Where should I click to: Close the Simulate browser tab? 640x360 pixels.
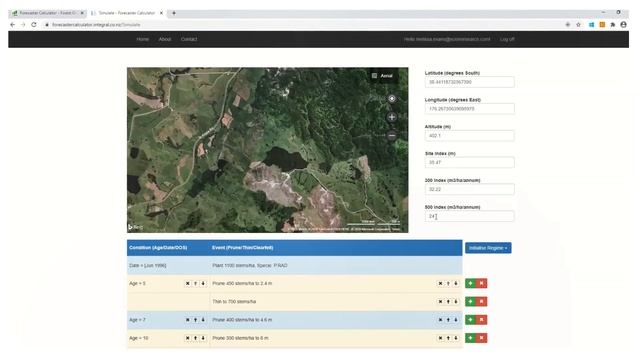(x=161, y=13)
